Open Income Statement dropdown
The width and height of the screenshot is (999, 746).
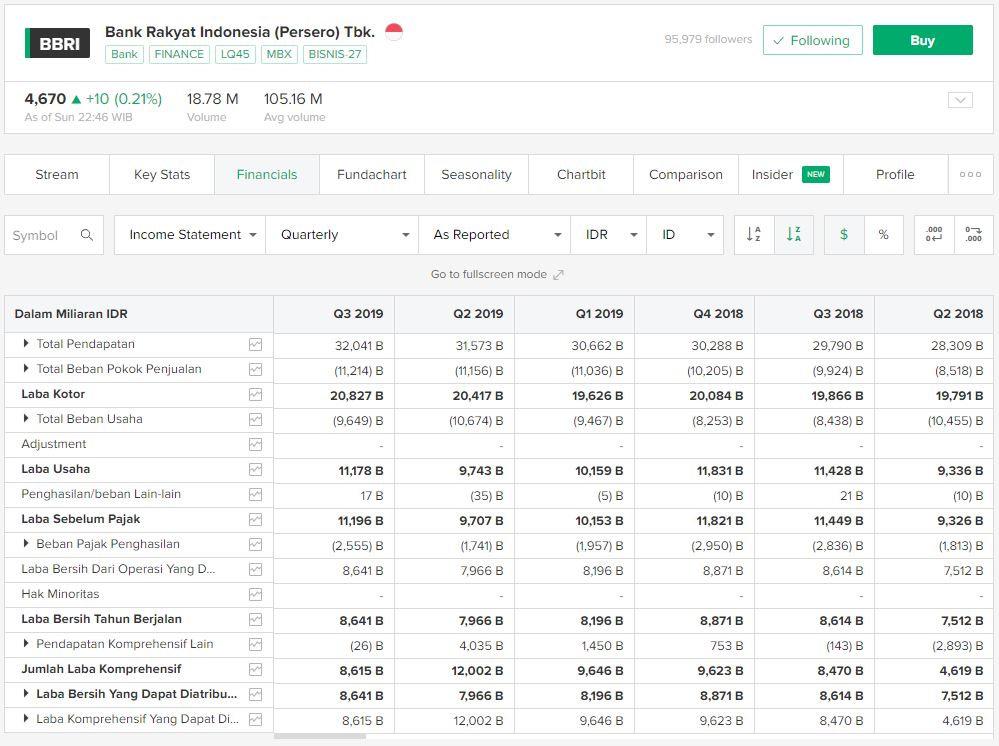190,234
